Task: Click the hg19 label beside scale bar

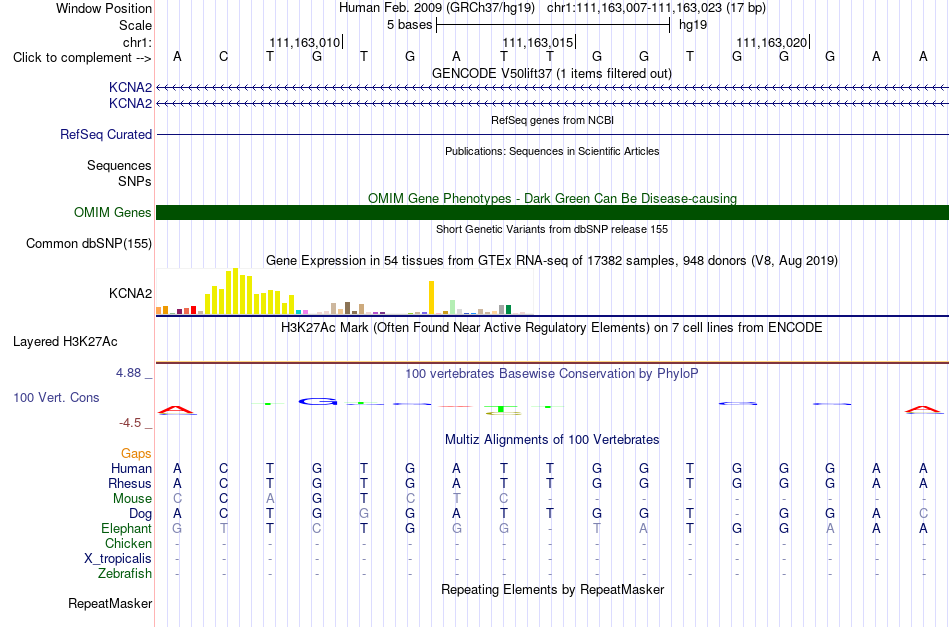Action: (x=693, y=25)
